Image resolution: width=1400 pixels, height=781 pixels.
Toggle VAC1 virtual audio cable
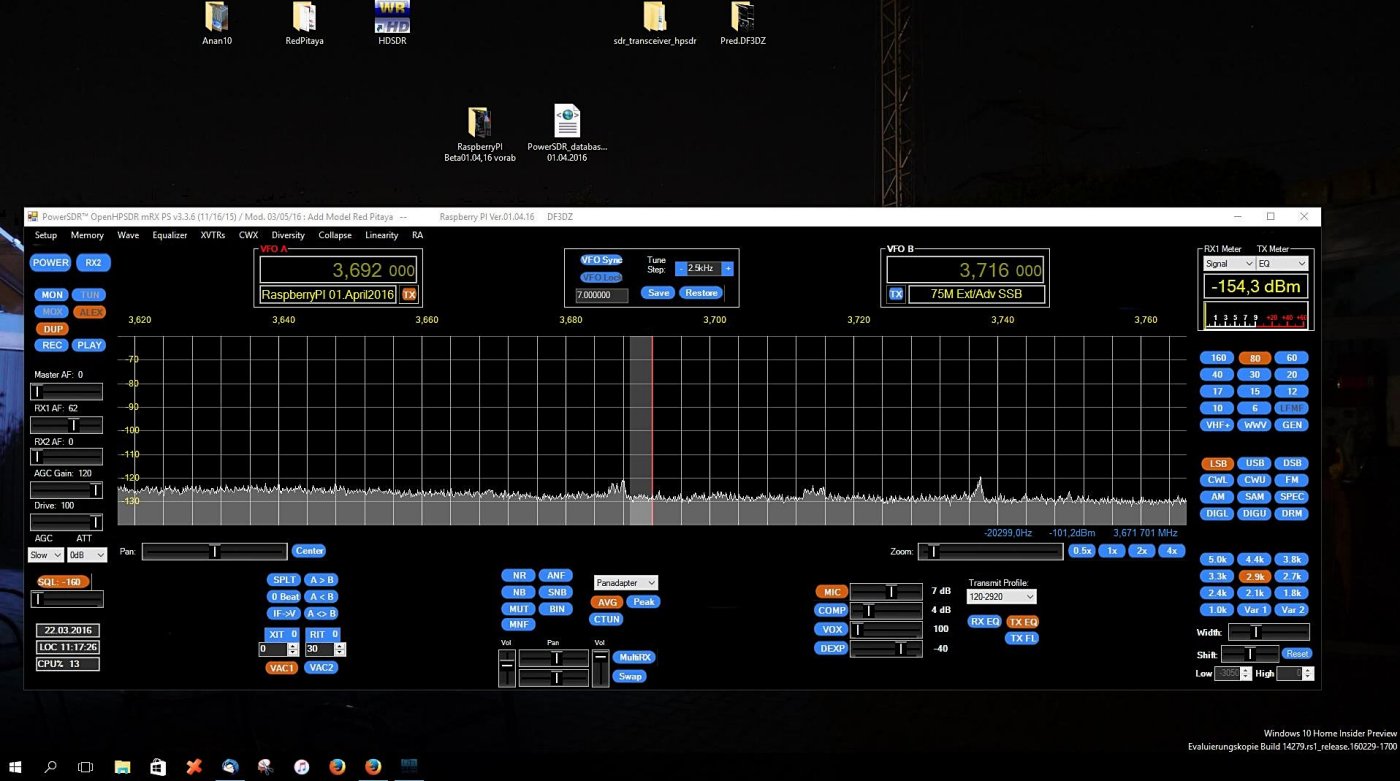pos(282,668)
